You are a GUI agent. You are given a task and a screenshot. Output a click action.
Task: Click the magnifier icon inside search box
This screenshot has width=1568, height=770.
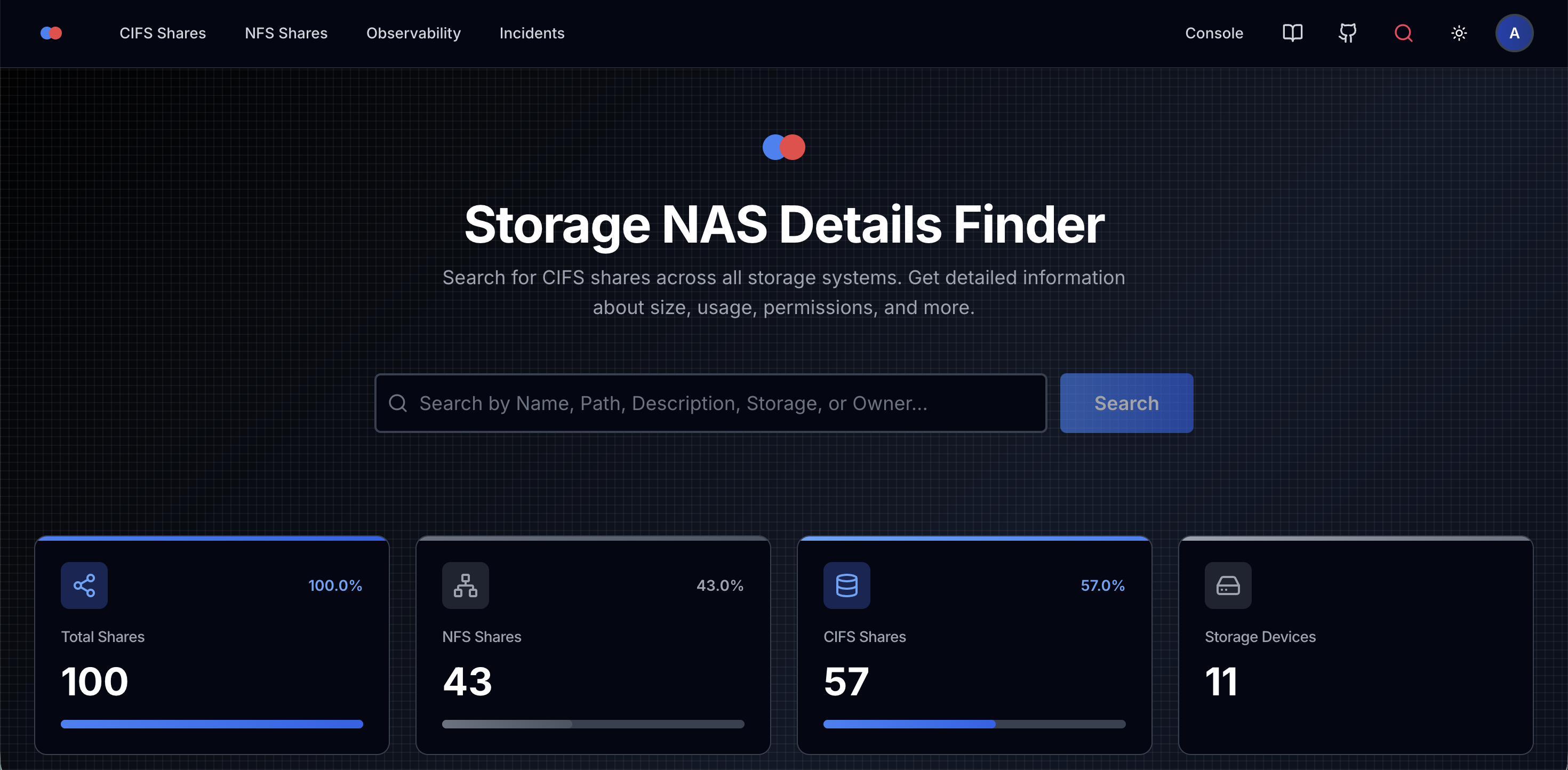point(397,403)
